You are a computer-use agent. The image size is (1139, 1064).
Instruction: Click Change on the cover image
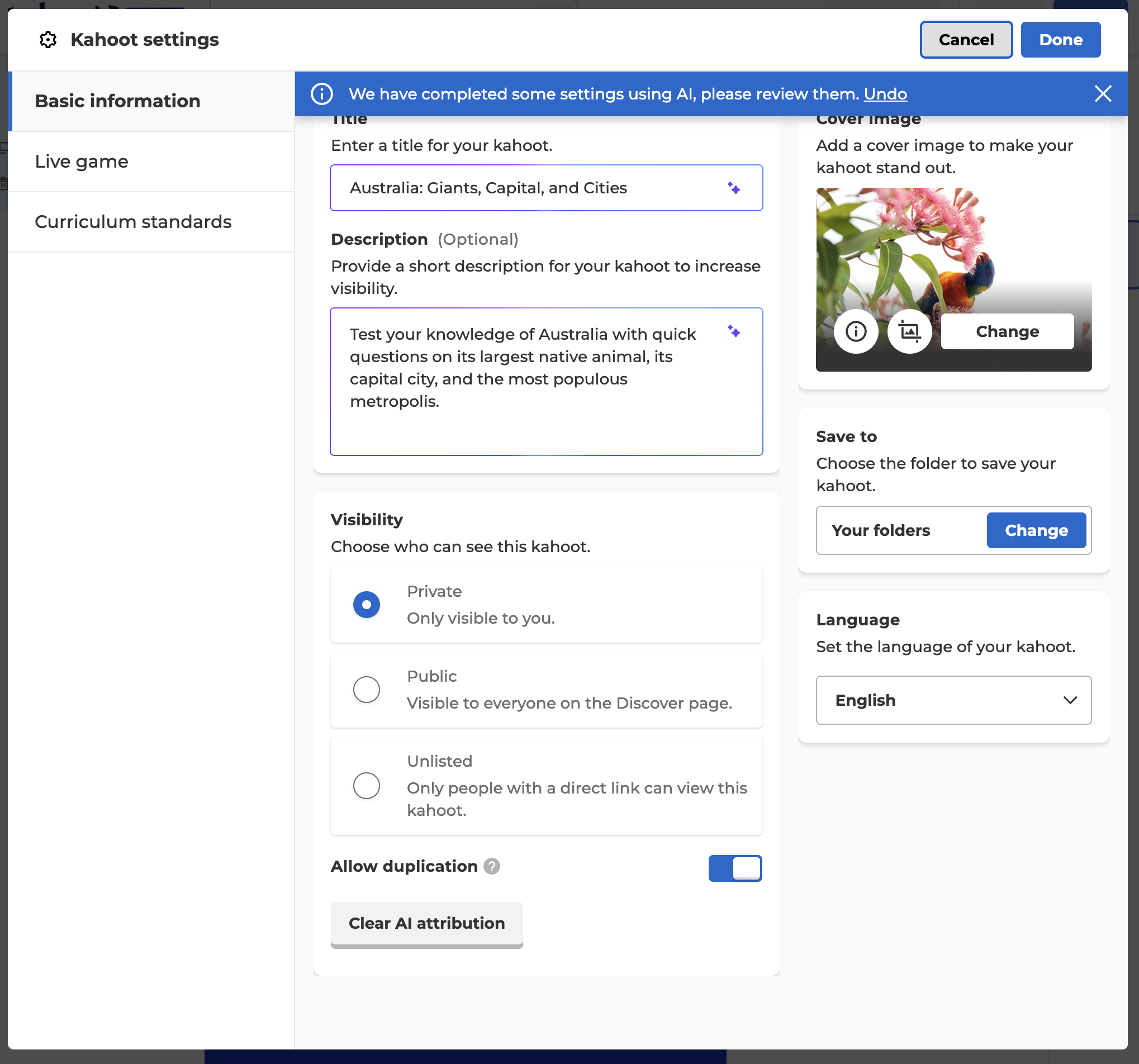[1007, 331]
